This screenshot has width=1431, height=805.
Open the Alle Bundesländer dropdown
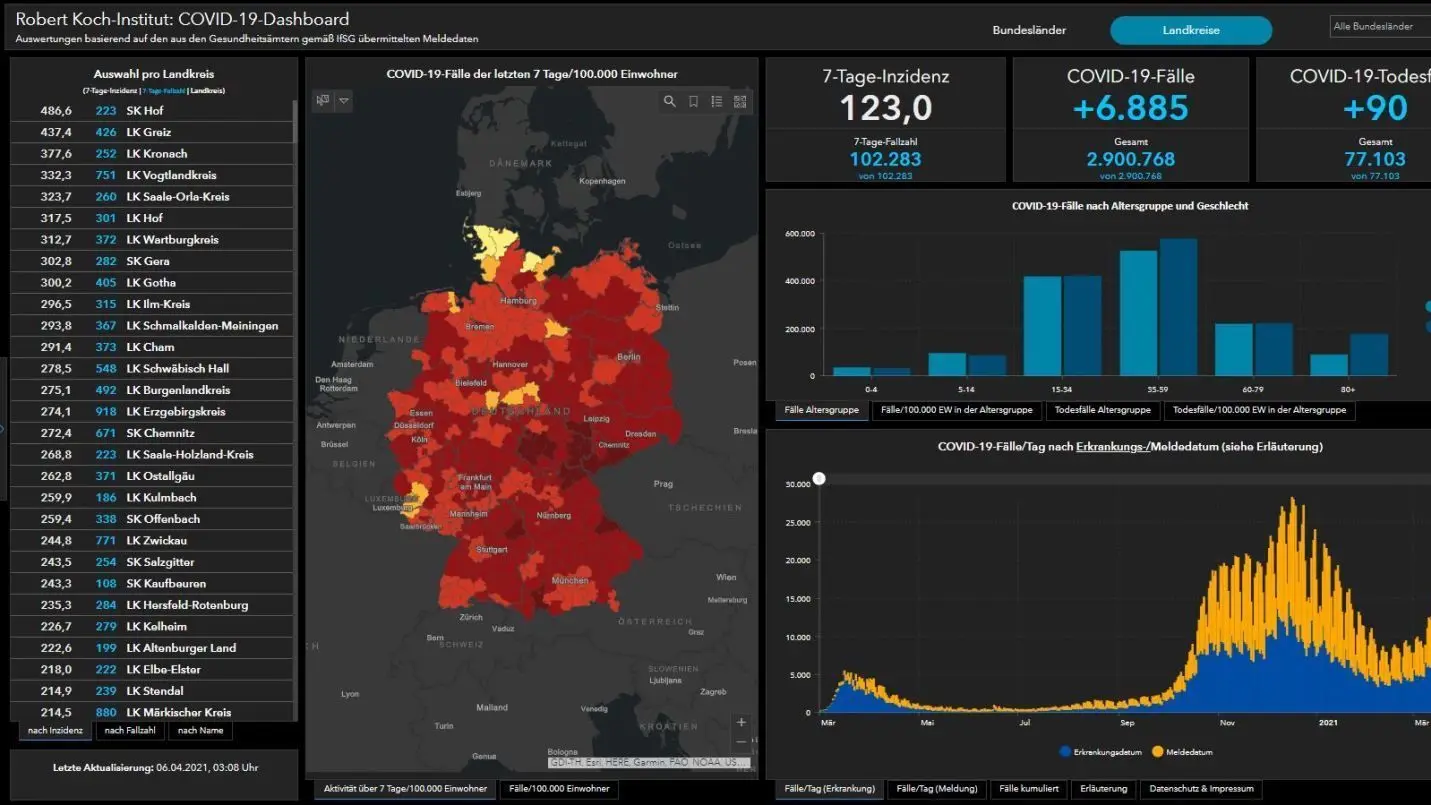point(1380,27)
